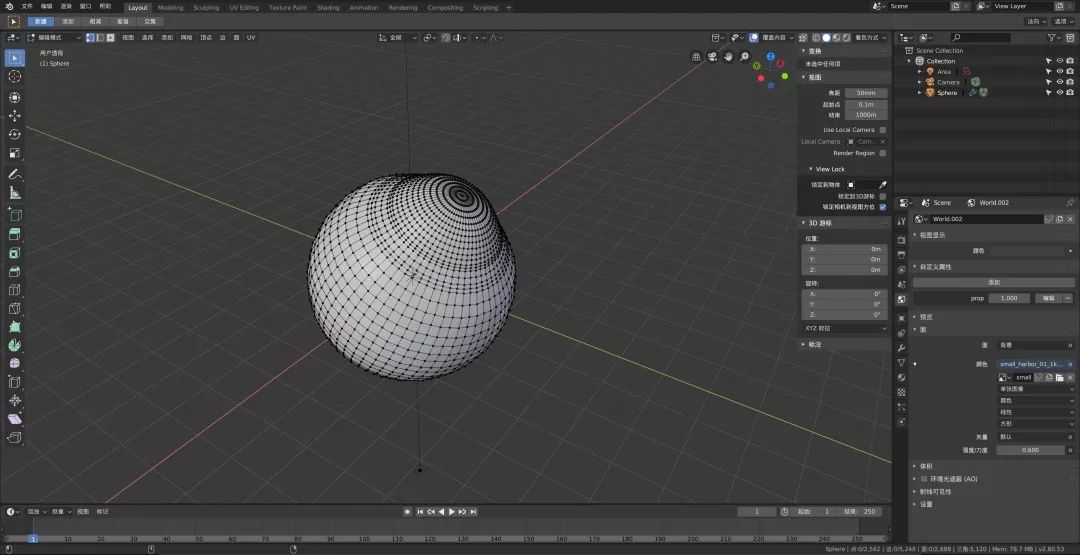Screen dimensions: 1080x555
Task: Toggle perspective/orthographic grid gizmo icon
Action: [x=696, y=56]
